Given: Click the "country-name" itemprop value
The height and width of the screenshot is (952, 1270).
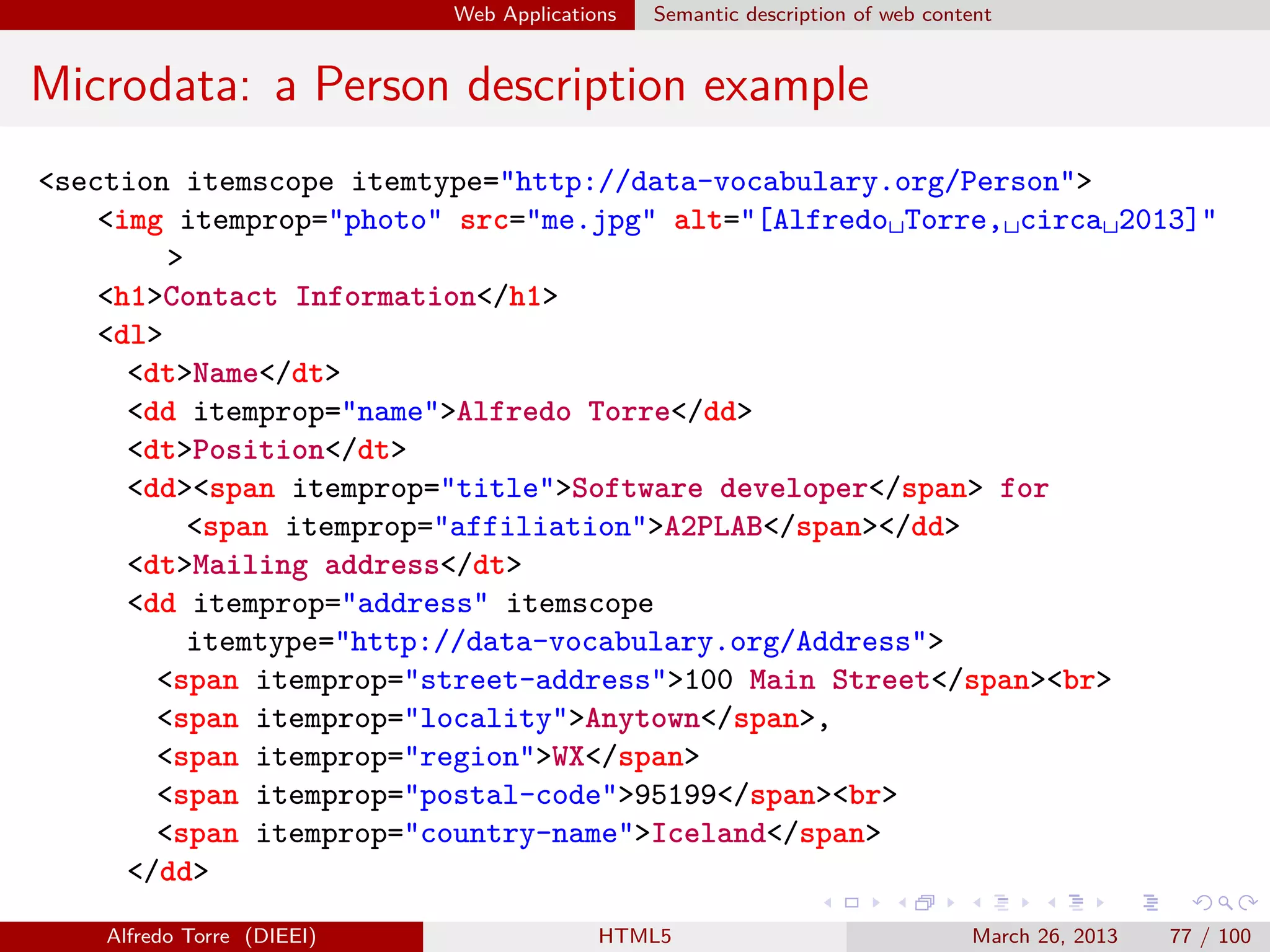Looking at the screenshot, I should (x=519, y=834).
